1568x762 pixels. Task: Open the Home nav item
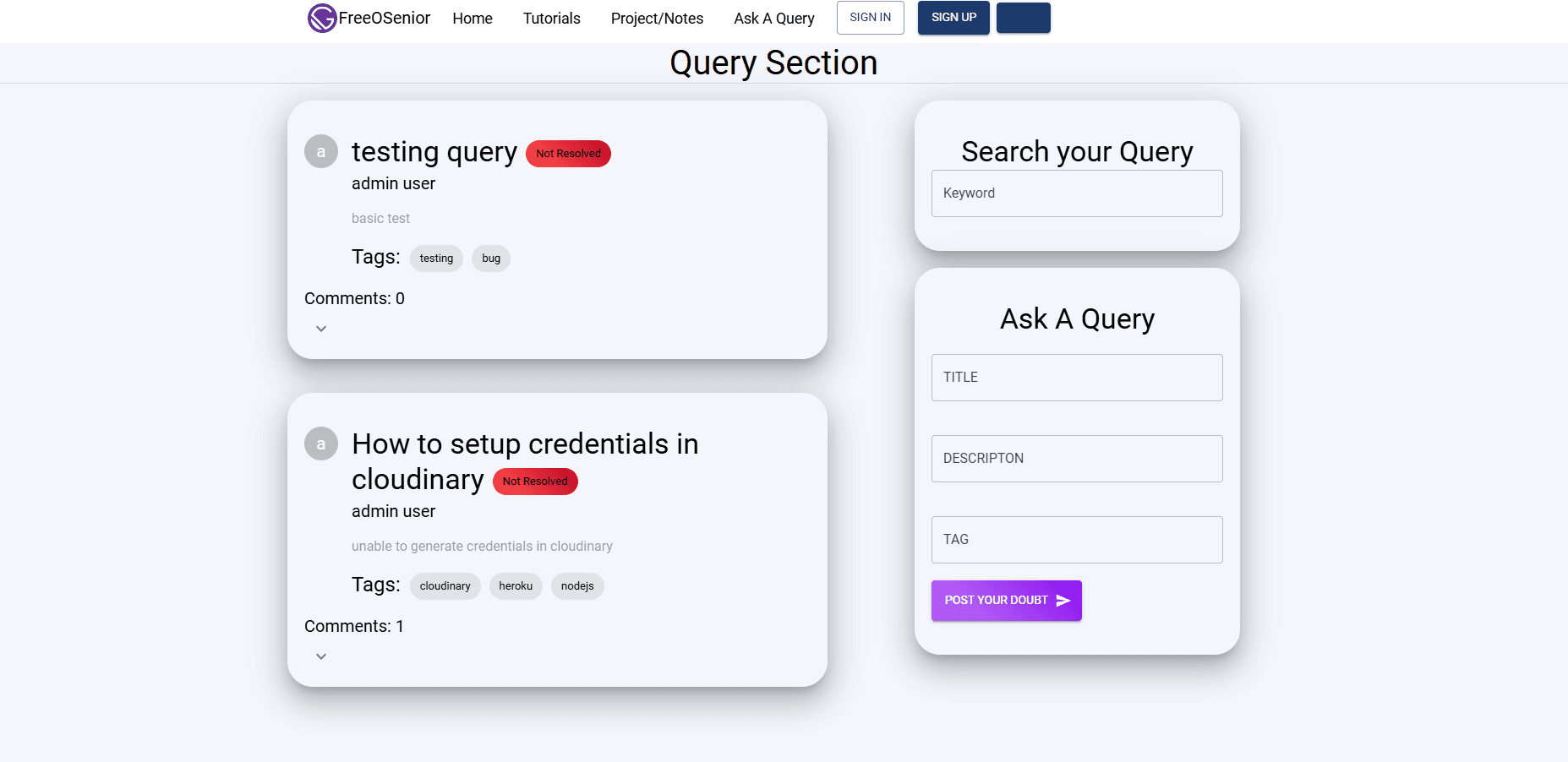point(473,19)
